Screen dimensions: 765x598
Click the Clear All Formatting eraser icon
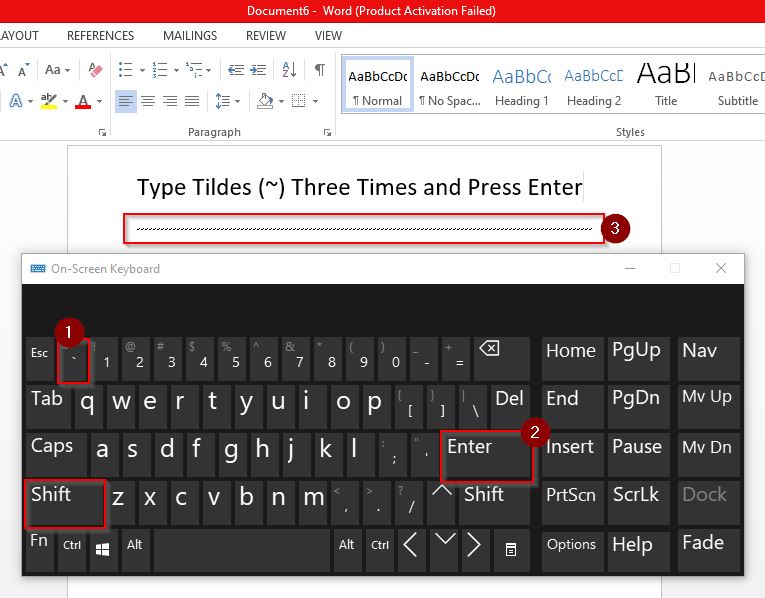[x=96, y=70]
